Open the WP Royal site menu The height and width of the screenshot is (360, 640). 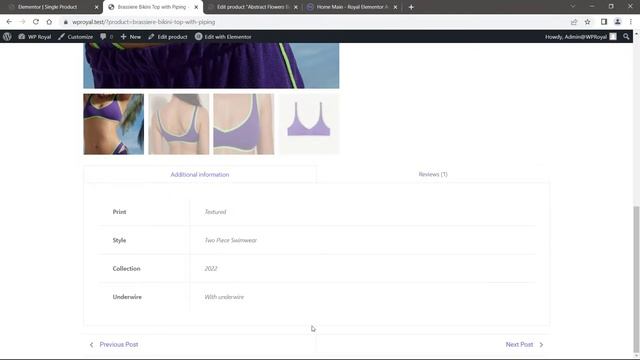coord(35,37)
